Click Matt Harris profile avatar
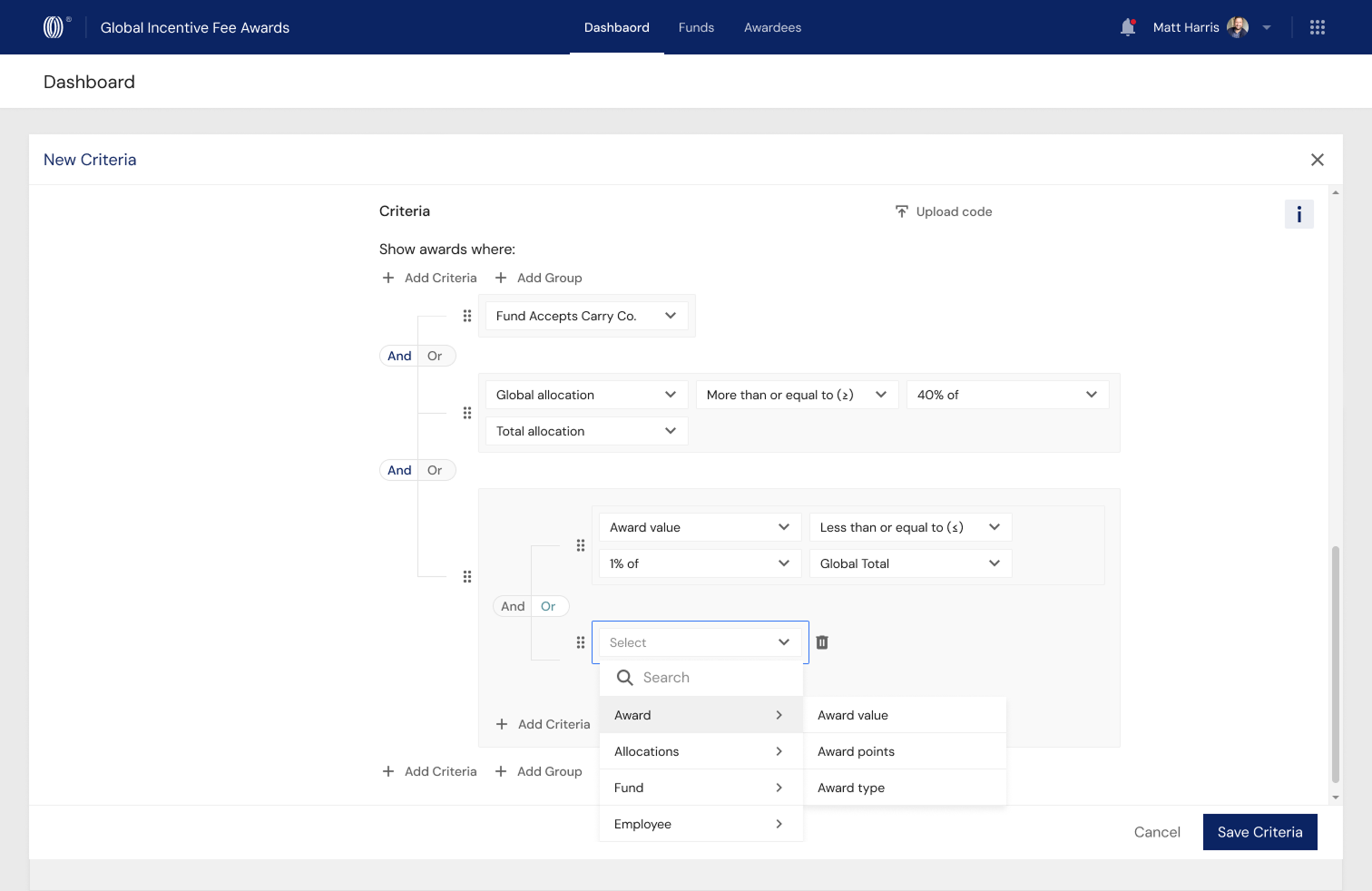1372x891 pixels. pos(1238,27)
